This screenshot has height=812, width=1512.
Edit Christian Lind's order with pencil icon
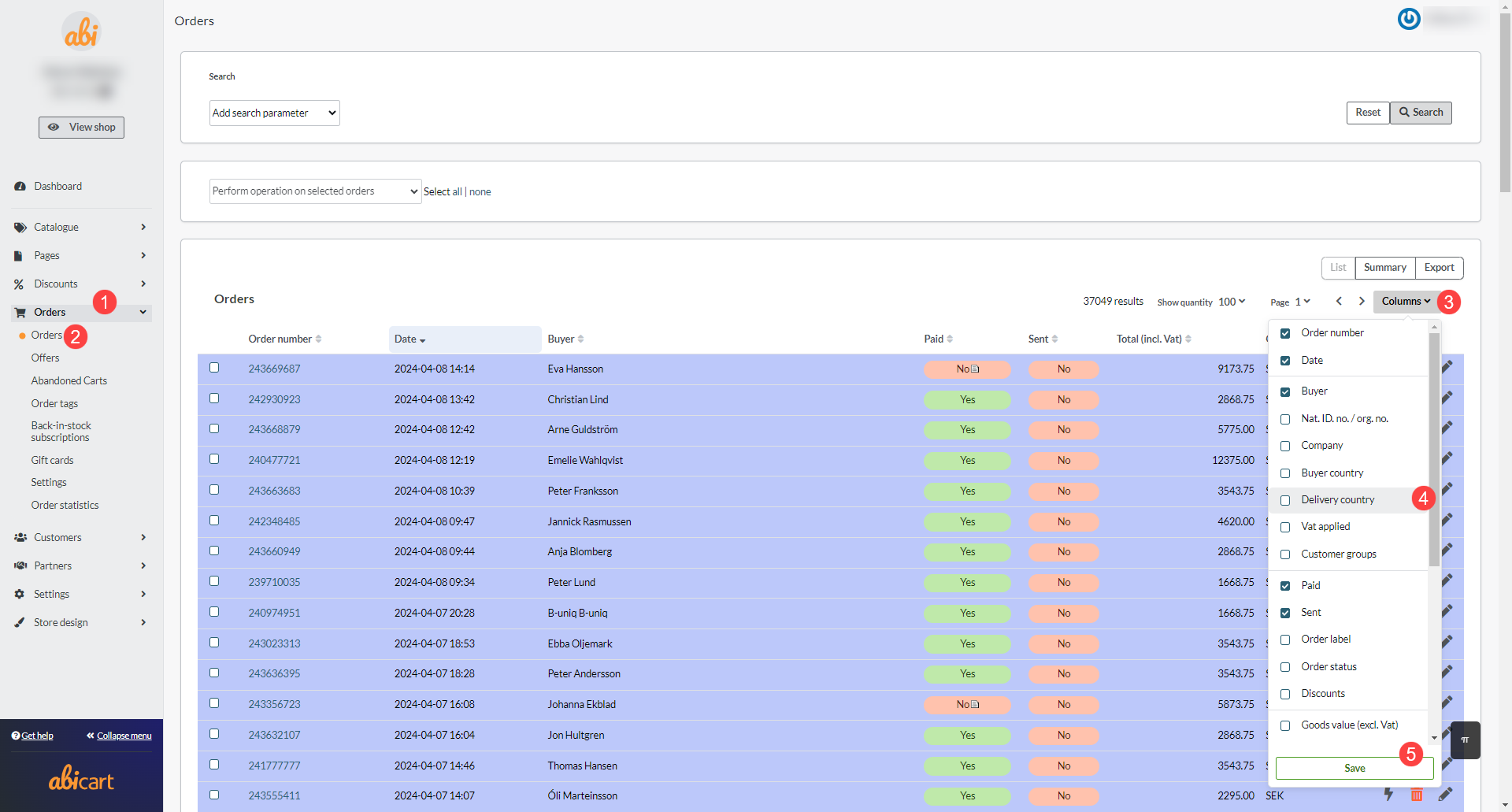pos(1447,398)
